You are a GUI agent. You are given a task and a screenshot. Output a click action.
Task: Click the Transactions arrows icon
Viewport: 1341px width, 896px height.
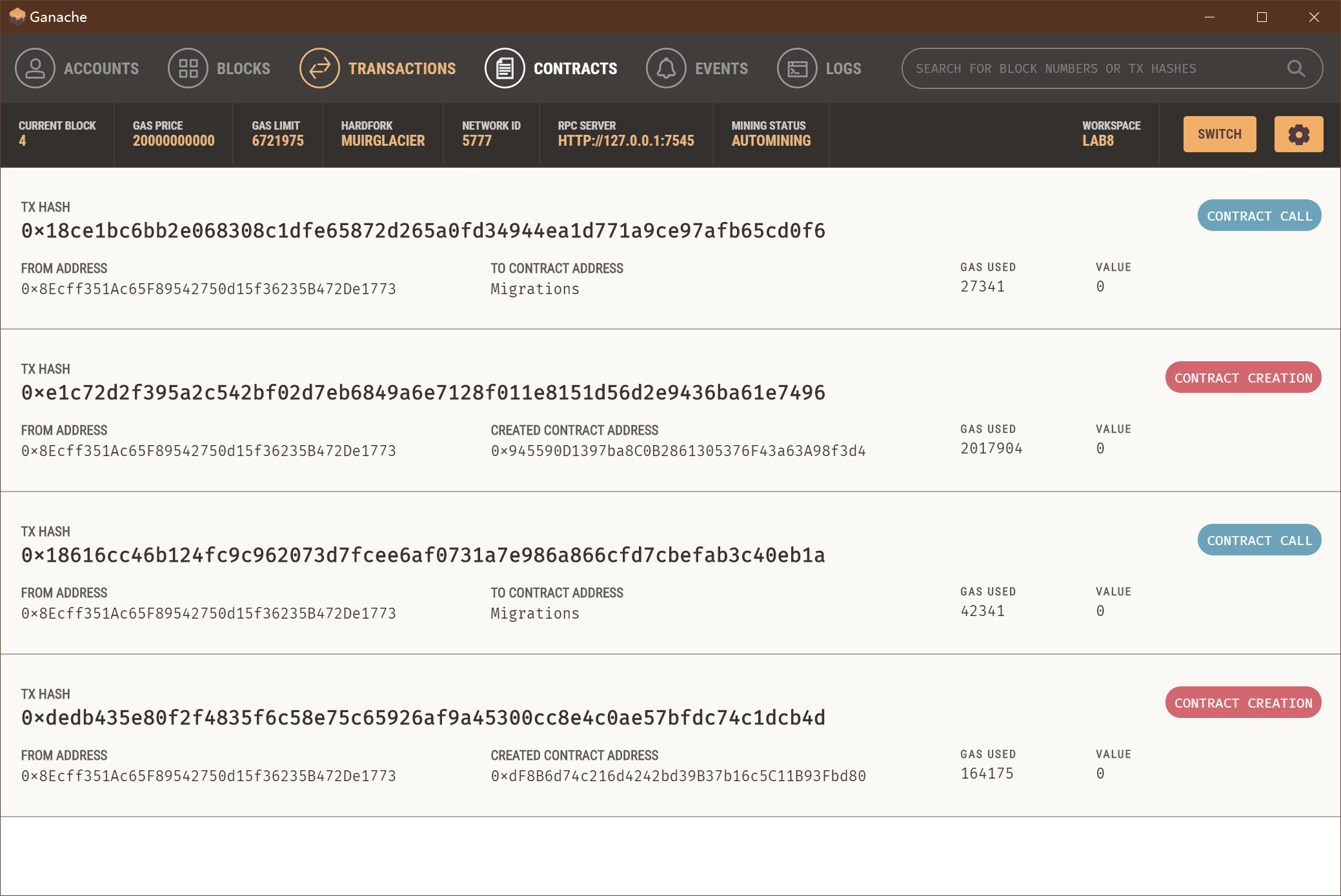click(x=319, y=68)
